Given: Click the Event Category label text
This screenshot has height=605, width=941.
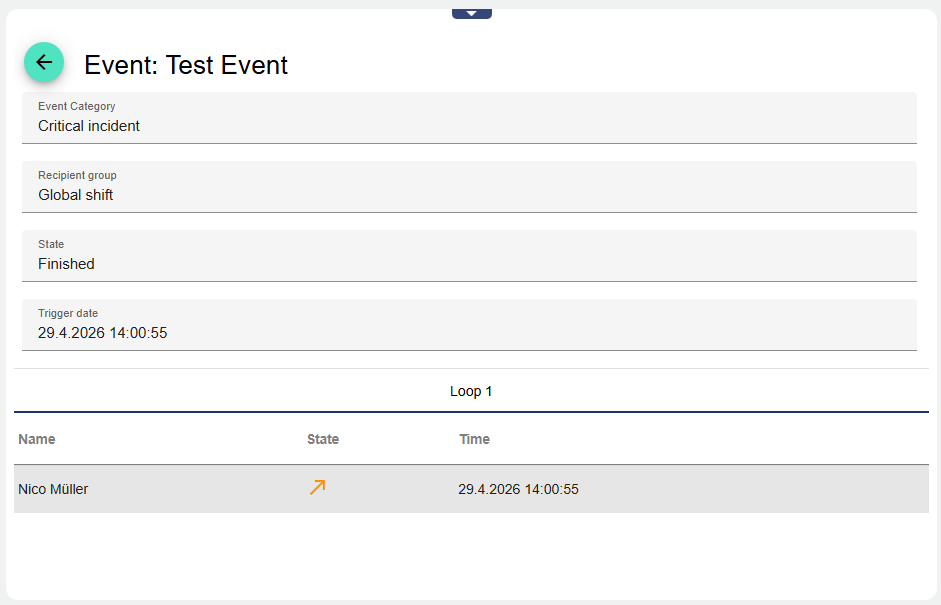Looking at the screenshot, I should coord(77,106).
